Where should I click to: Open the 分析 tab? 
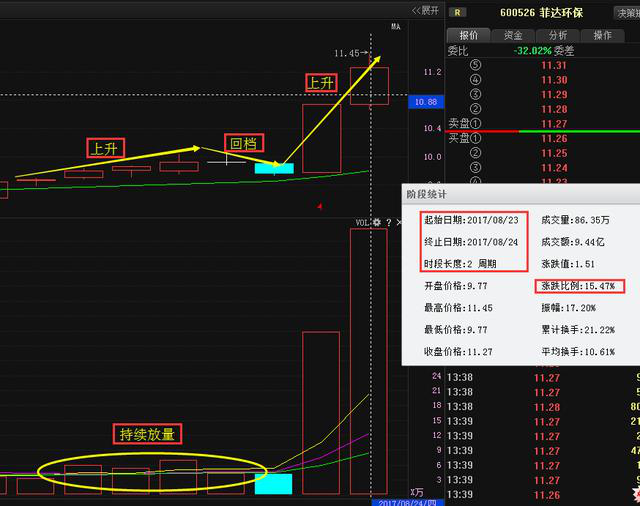(558, 35)
